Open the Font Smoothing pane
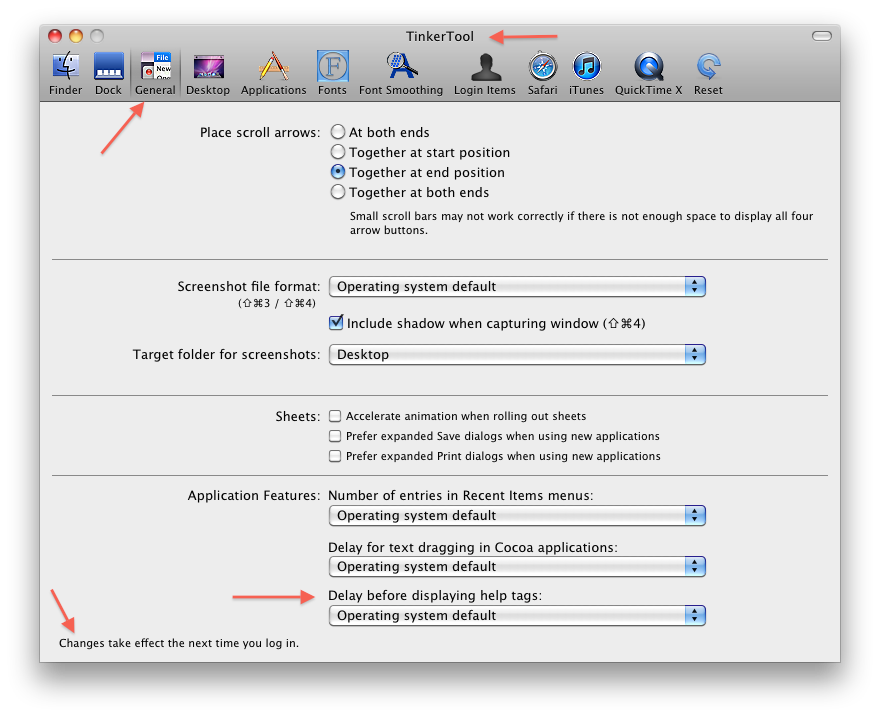Viewport: 880px width, 717px height. [401, 73]
